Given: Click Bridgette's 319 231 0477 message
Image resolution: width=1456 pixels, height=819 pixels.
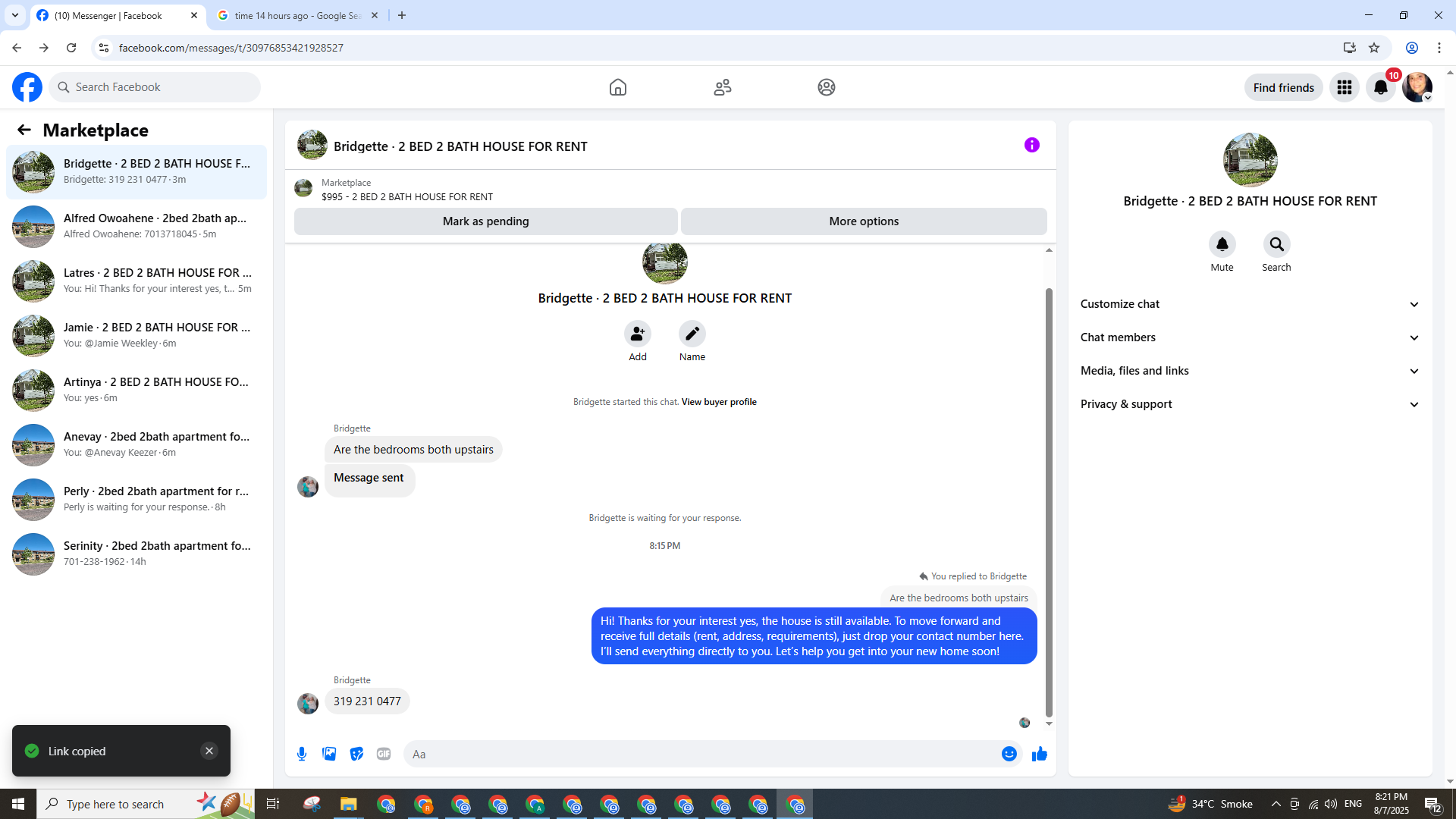Looking at the screenshot, I should pos(367,701).
